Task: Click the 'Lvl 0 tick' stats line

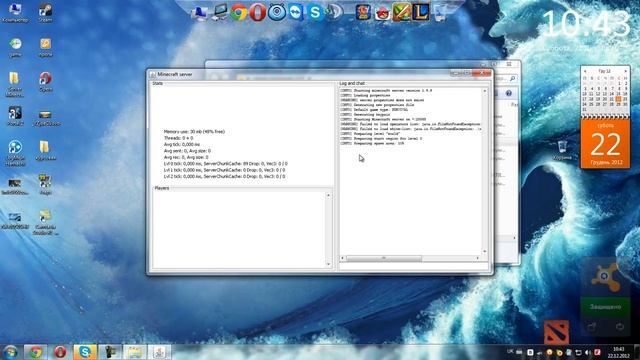Action: [x=225, y=164]
